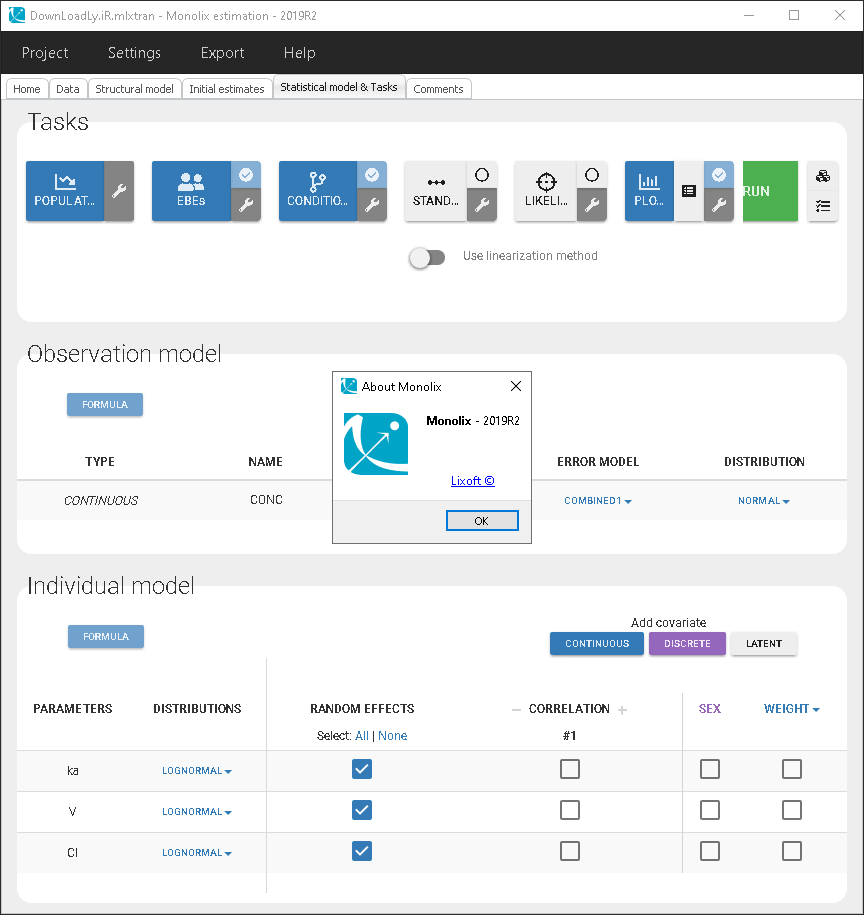Show Individual model FORMULA
This screenshot has height=915, width=864.
(106, 637)
